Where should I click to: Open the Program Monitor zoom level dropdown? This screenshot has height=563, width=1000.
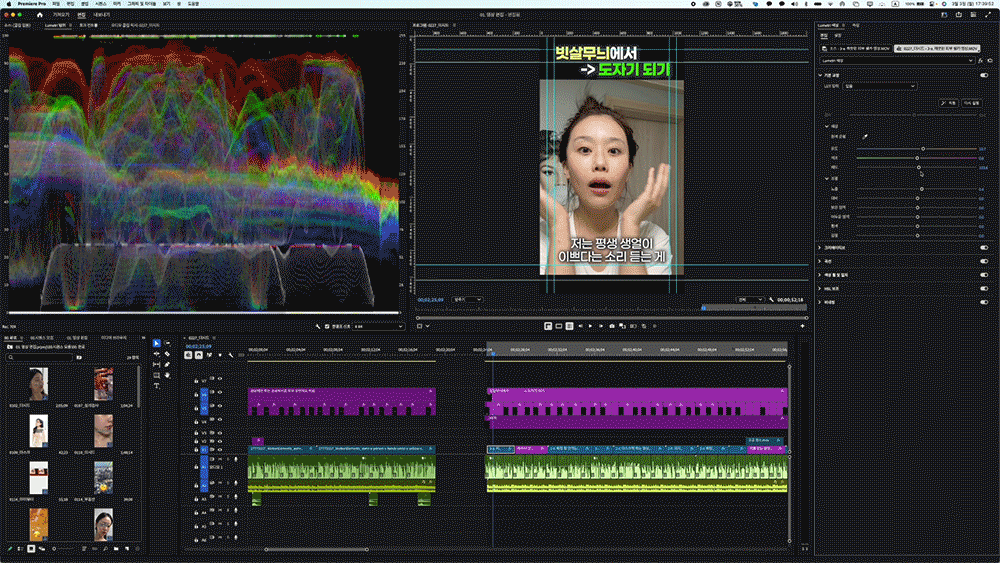click(x=467, y=299)
